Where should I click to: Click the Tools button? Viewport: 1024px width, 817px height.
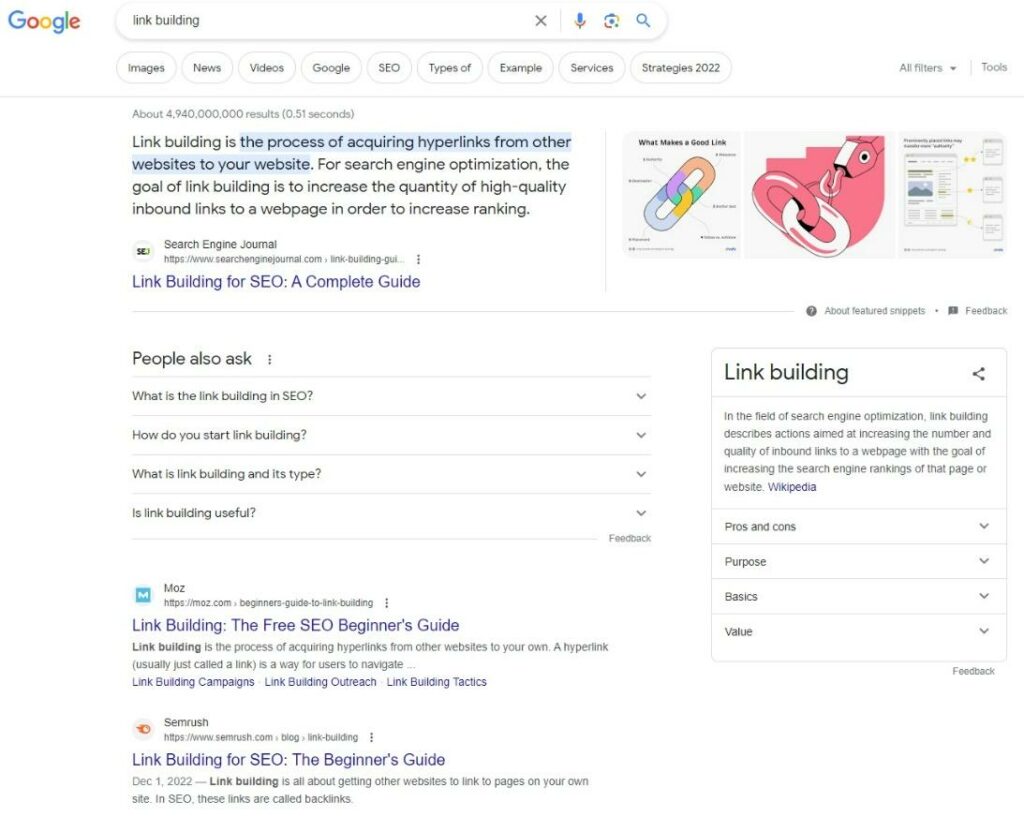pyautogui.click(x=994, y=67)
